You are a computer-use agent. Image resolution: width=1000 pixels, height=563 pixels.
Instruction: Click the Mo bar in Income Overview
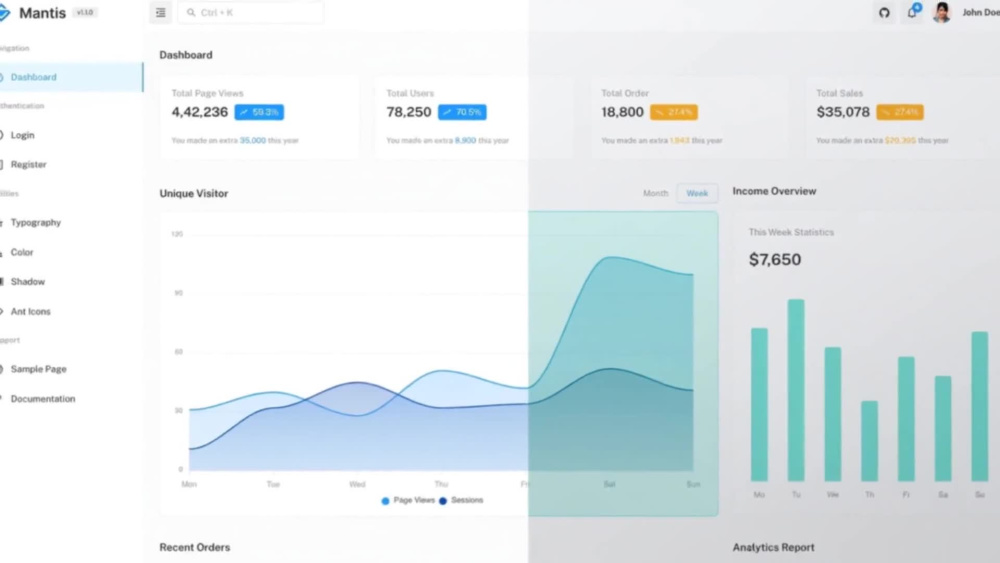[x=759, y=404]
